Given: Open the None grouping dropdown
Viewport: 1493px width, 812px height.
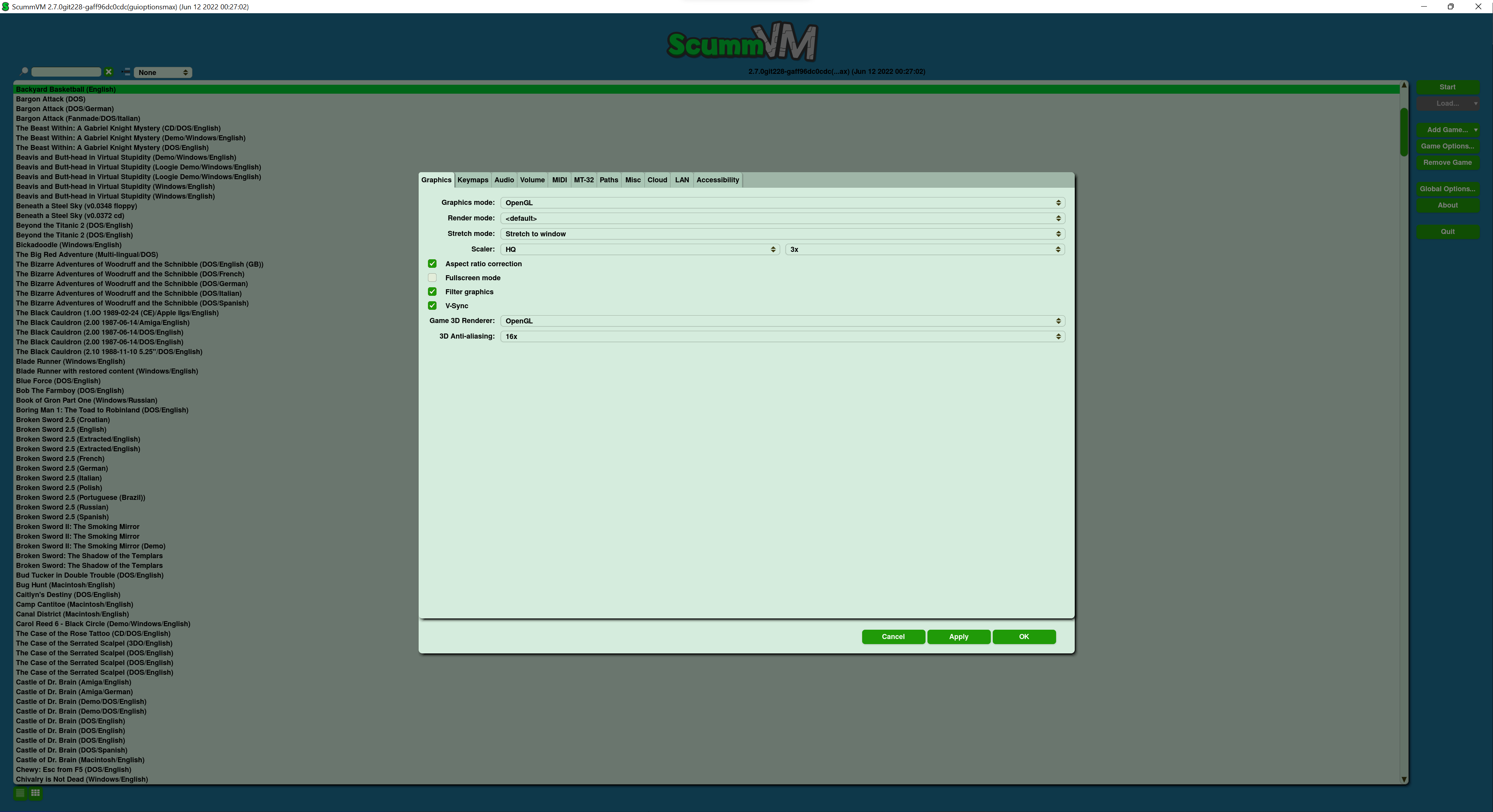Looking at the screenshot, I should tap(163, 72).
